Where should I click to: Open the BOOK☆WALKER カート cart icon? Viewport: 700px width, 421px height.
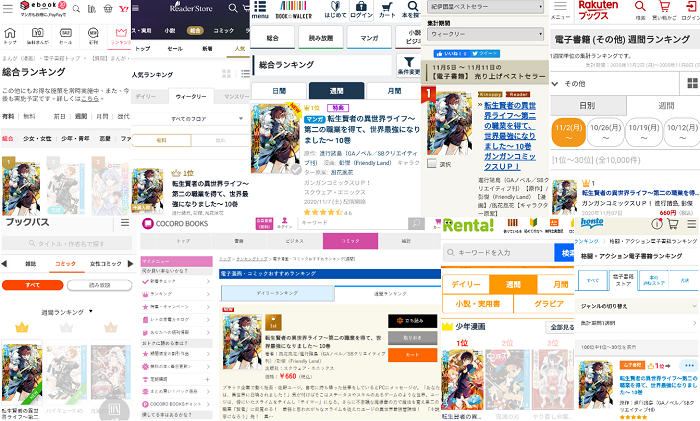click(387, 10)
